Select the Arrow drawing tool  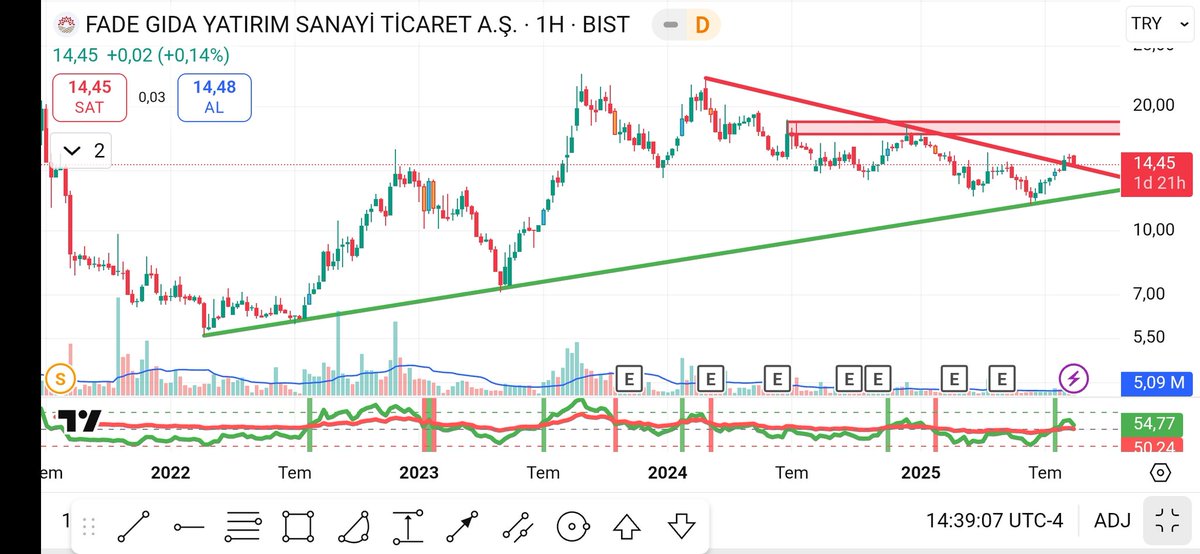(x=462, y=525)
